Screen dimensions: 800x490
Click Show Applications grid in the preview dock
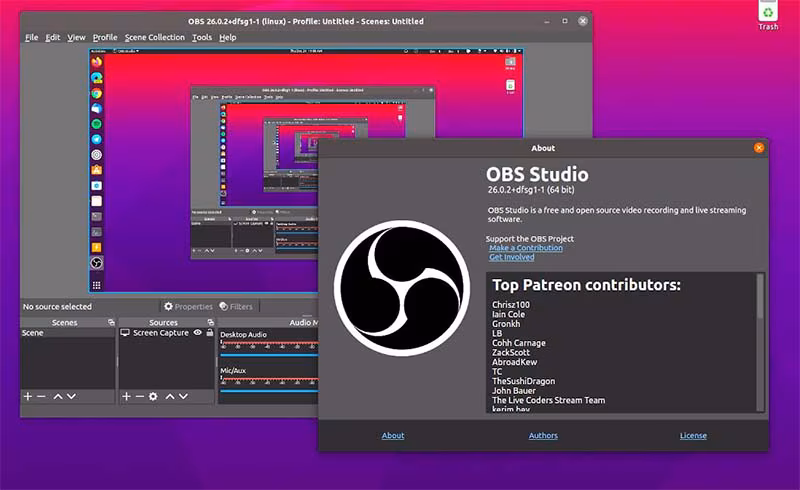[x=96, y=285]
